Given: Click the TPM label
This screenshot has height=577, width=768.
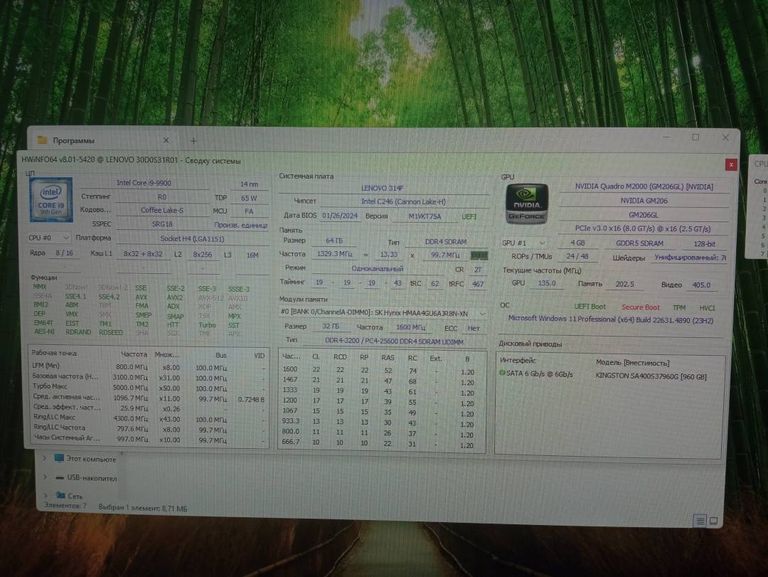Looking at the screenshot, I should point(679,308).
